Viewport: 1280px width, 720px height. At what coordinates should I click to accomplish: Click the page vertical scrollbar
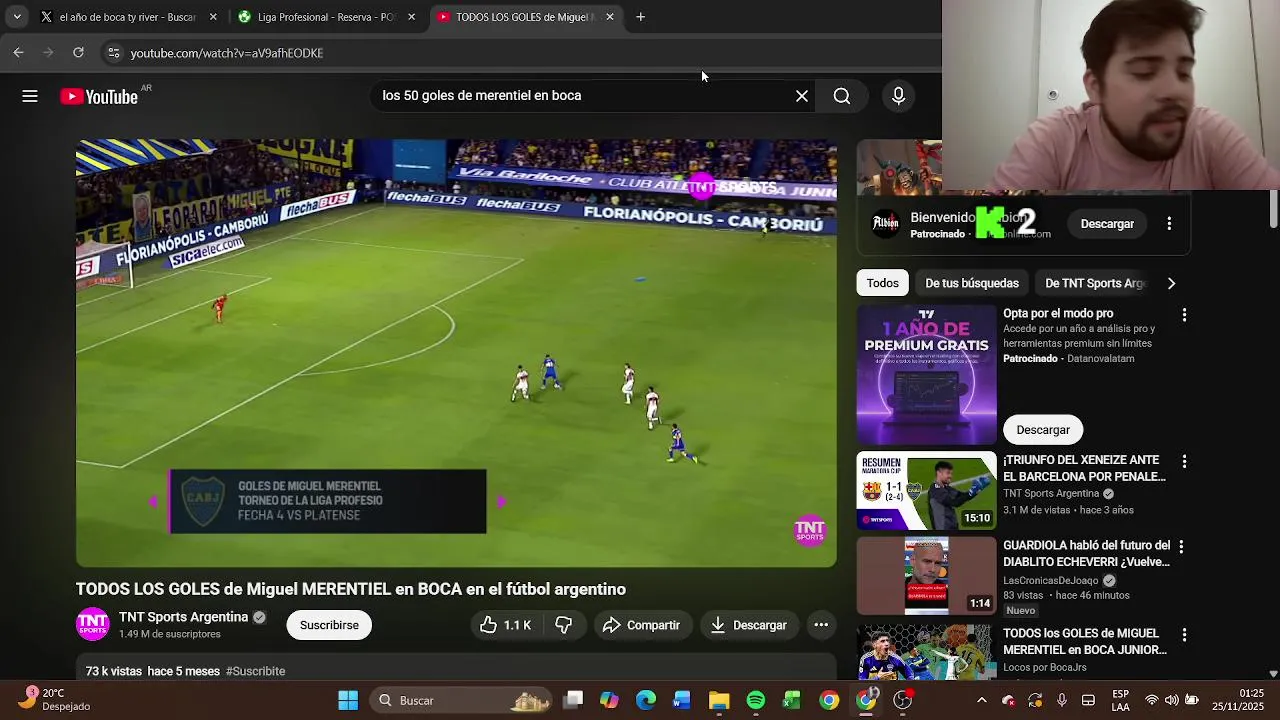pyautogui.click(x=1273, y=210)
